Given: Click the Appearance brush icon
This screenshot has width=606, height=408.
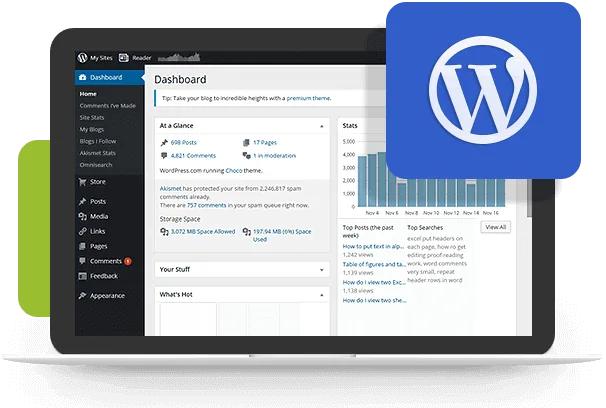Looking at the screenshot, I should (82, 296).
